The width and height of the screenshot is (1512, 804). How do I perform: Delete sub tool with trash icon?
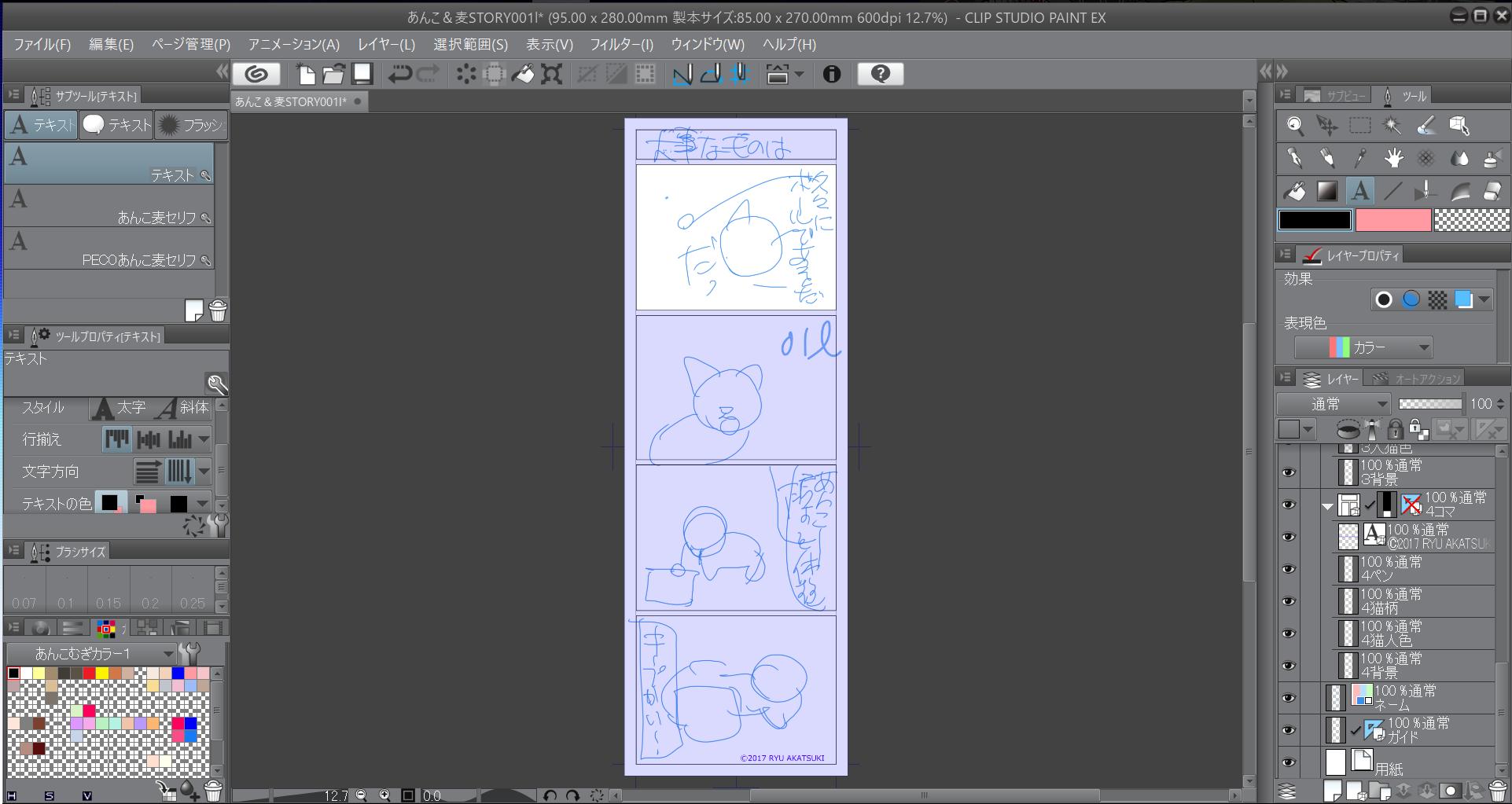[x=218, y=310]
